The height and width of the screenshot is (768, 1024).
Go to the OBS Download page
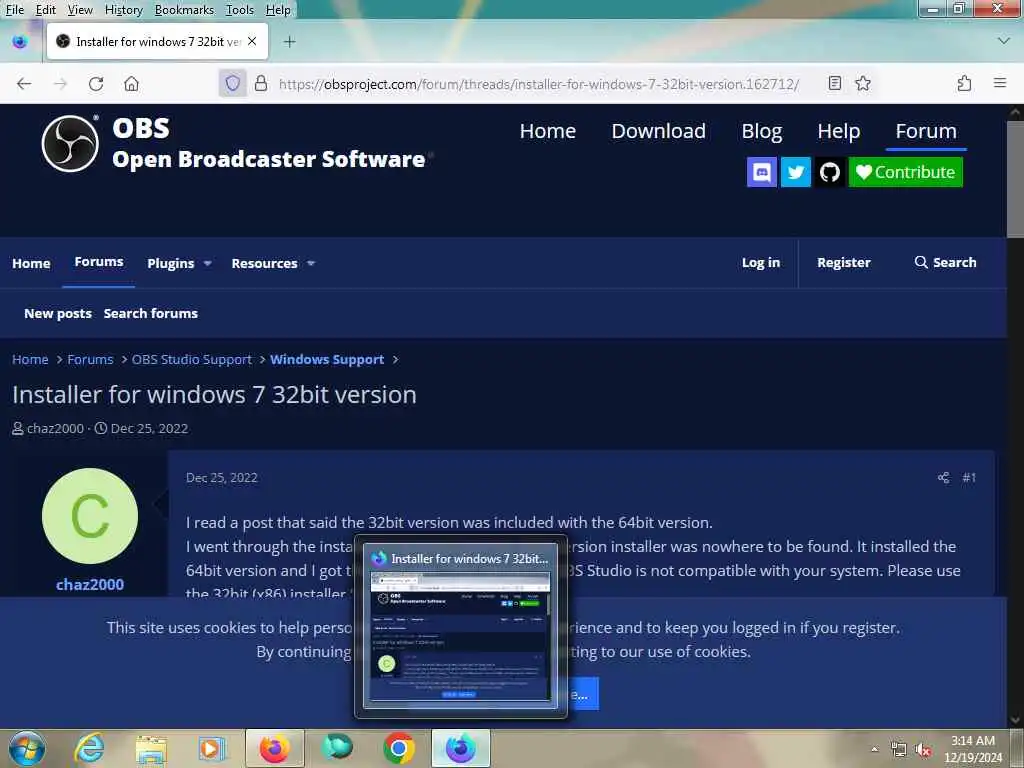click(x=658, y=131)
